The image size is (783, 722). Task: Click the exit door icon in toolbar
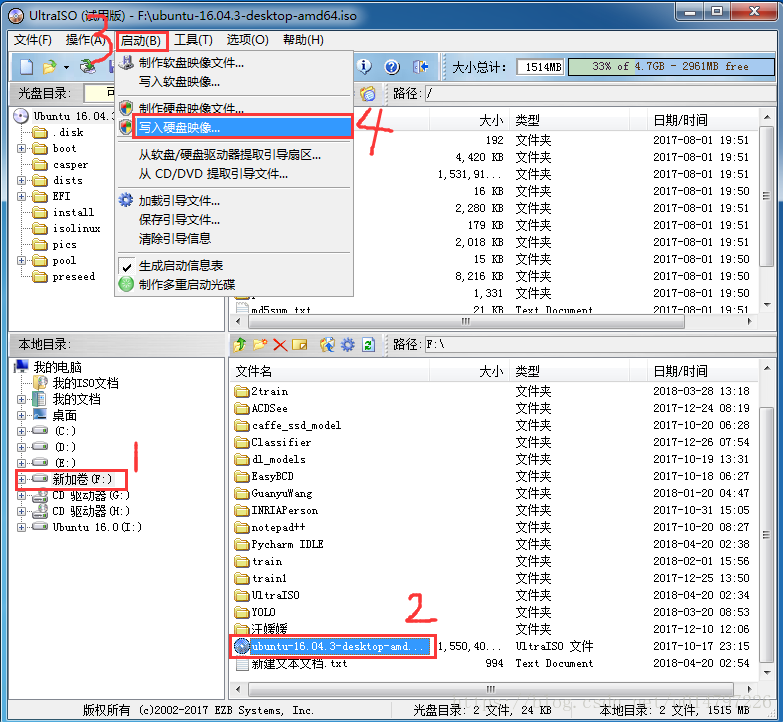point(420,66)
